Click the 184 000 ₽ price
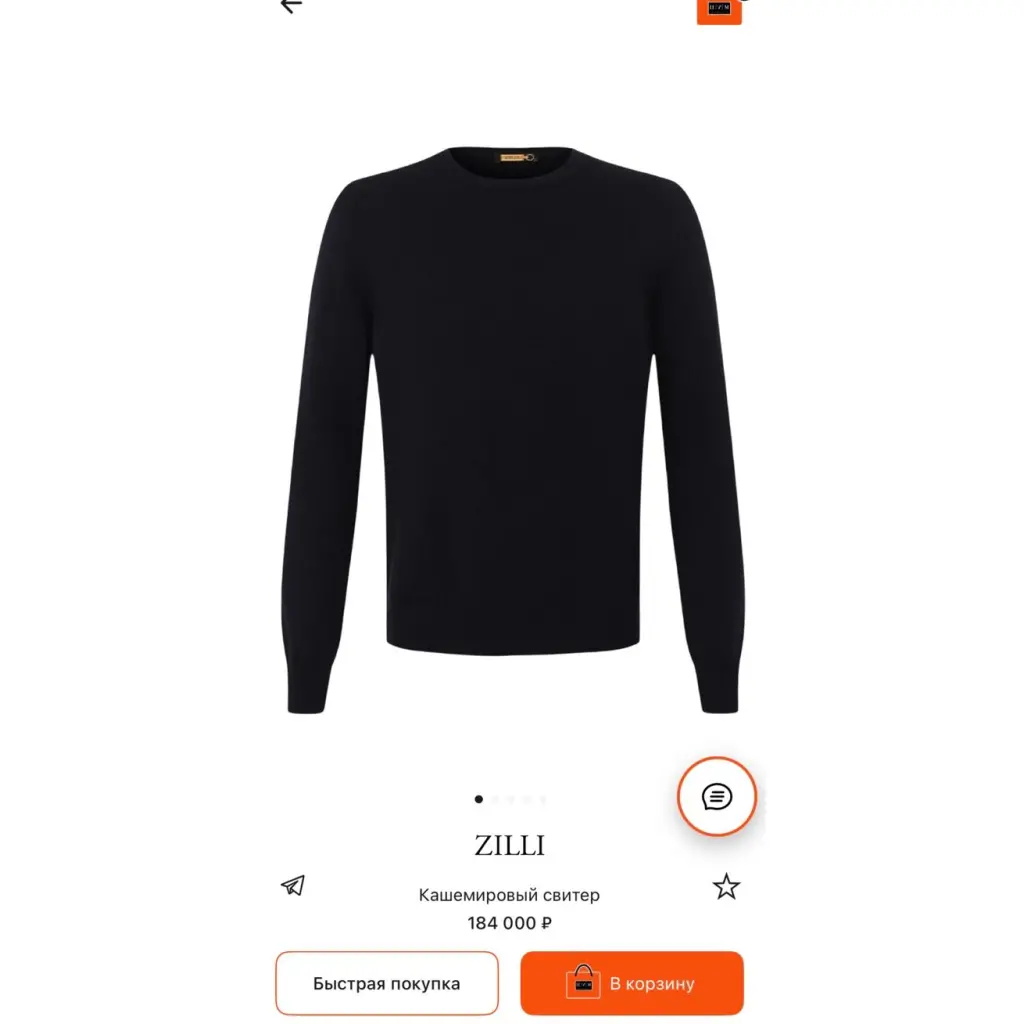This screenshot has width=1024, height=1024. point(509,923)
